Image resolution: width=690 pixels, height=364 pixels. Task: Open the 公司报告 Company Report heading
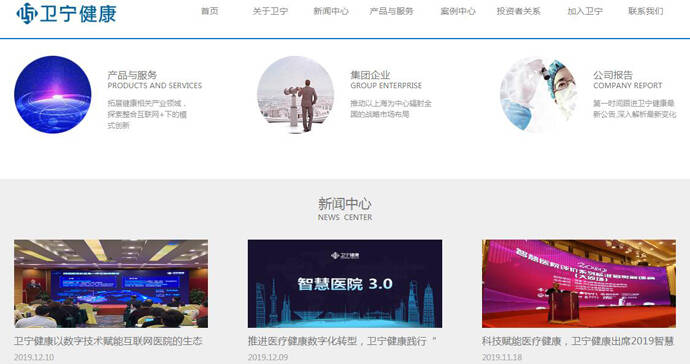click(628, 80)
